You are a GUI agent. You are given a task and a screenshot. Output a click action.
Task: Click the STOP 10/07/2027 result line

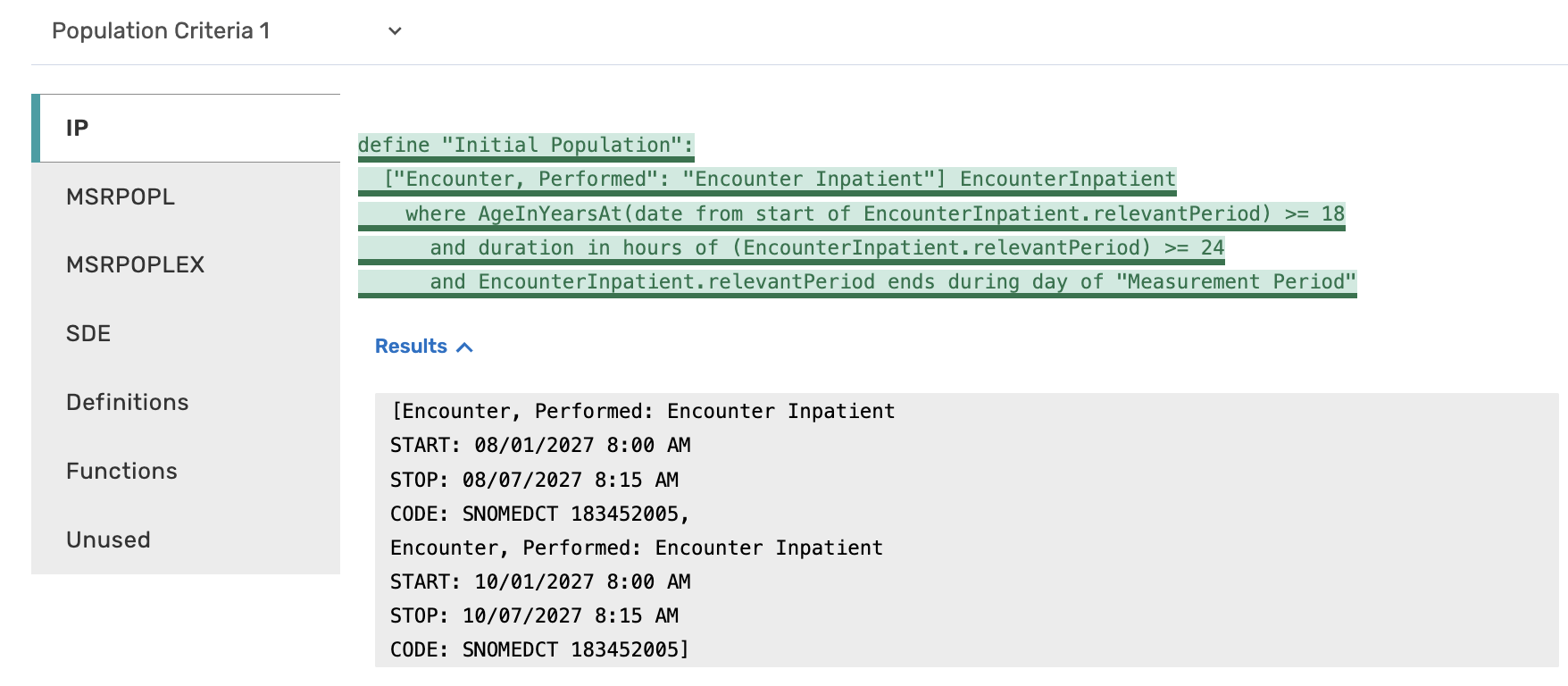click(x=534, y=615)
